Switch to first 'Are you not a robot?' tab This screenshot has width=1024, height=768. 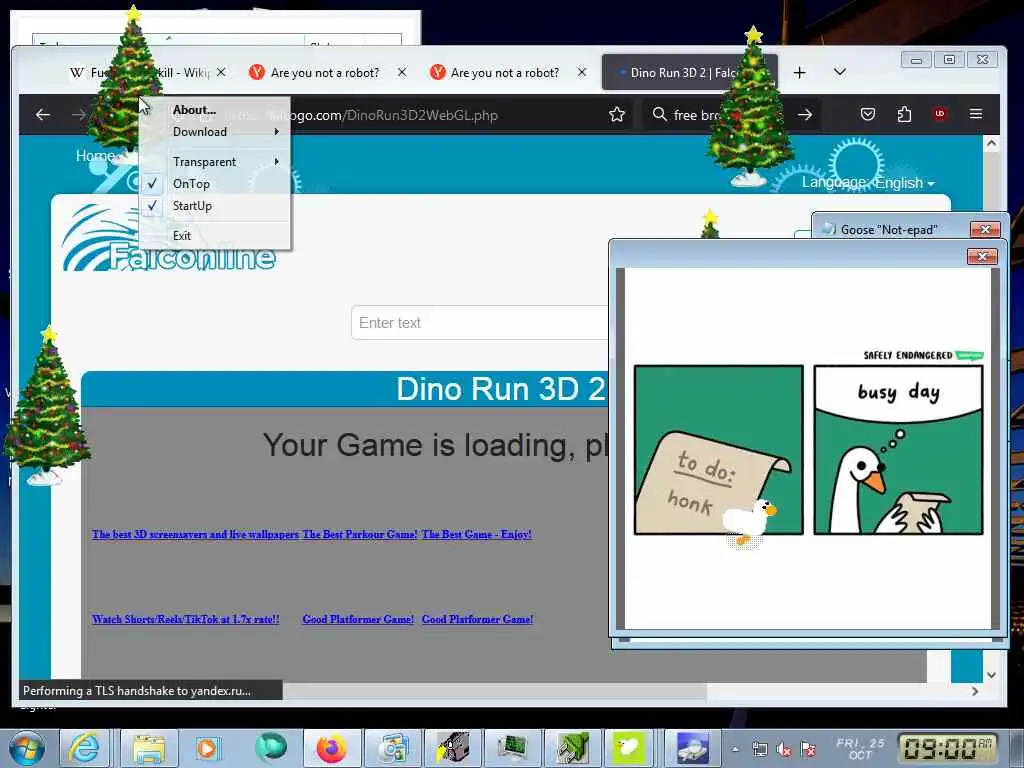[x=325, y=72]
